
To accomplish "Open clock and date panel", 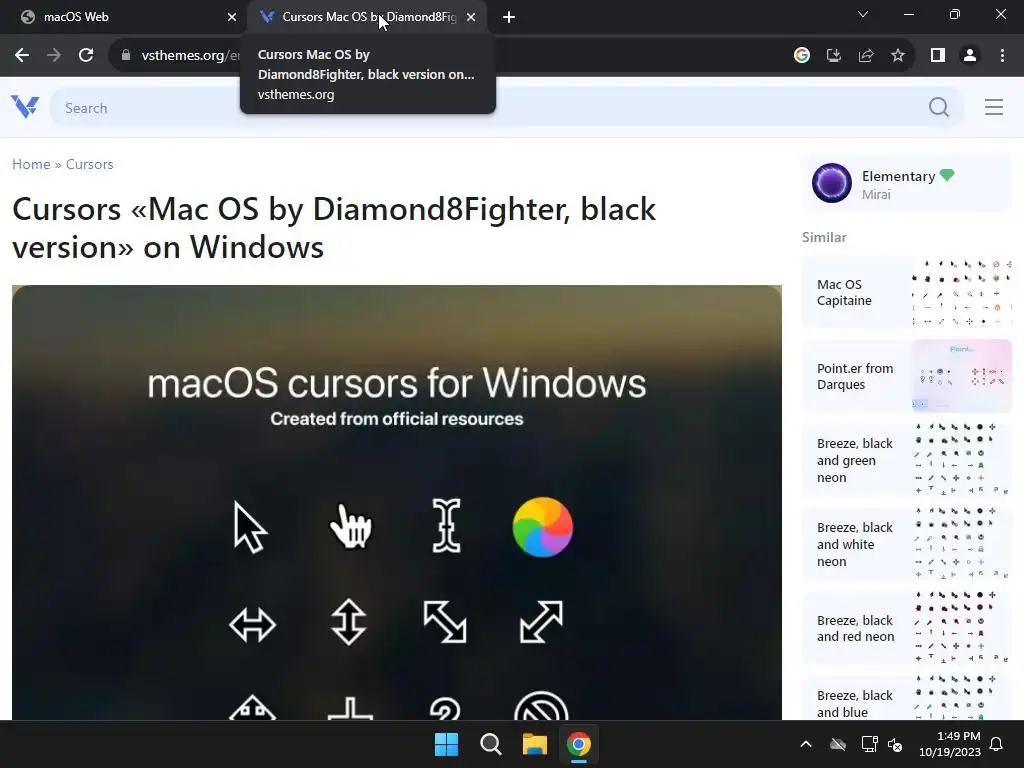I will pyautogui.click(x=950, y=744).
